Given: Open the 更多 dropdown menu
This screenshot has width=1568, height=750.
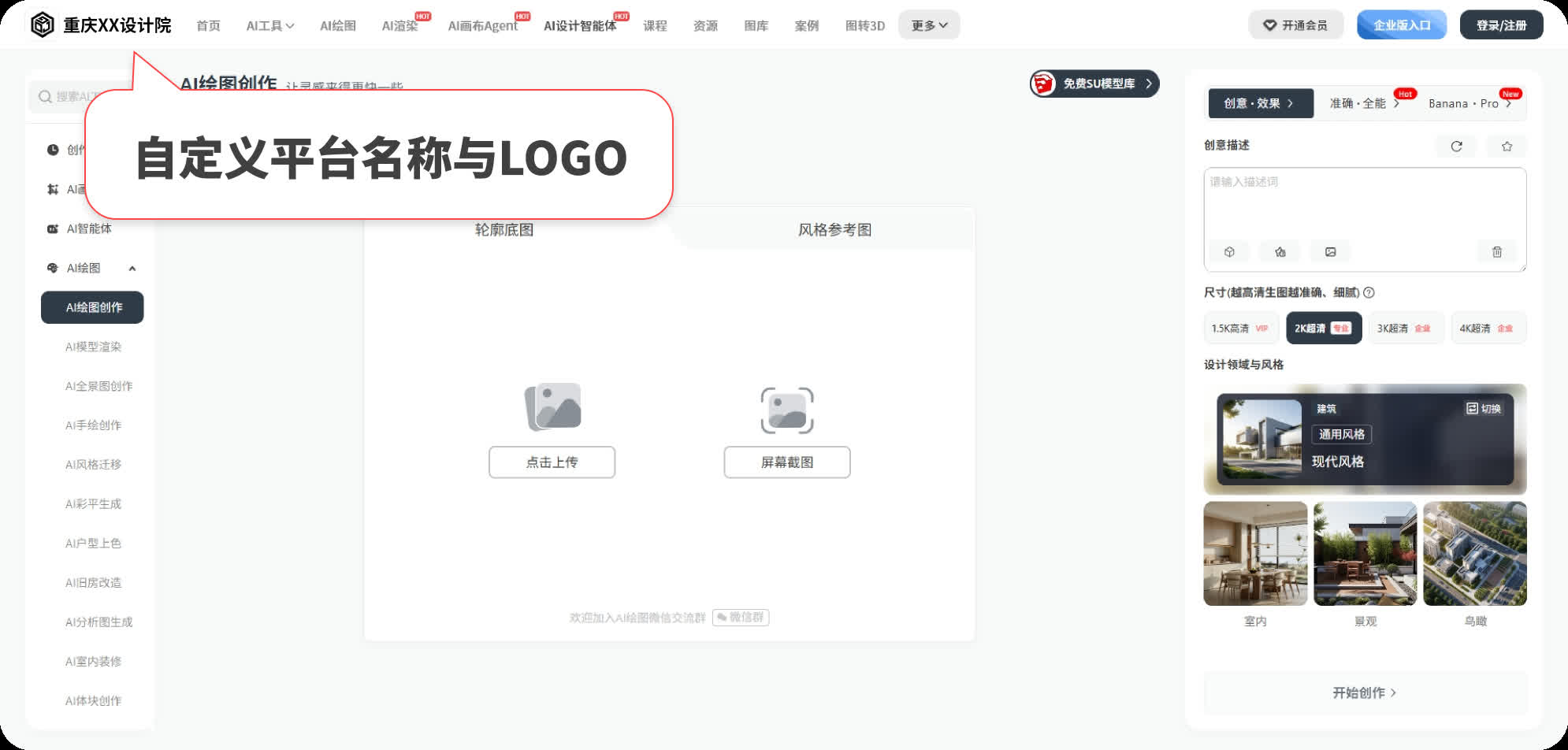Looking at the screenshot, I should click(929, 25).
